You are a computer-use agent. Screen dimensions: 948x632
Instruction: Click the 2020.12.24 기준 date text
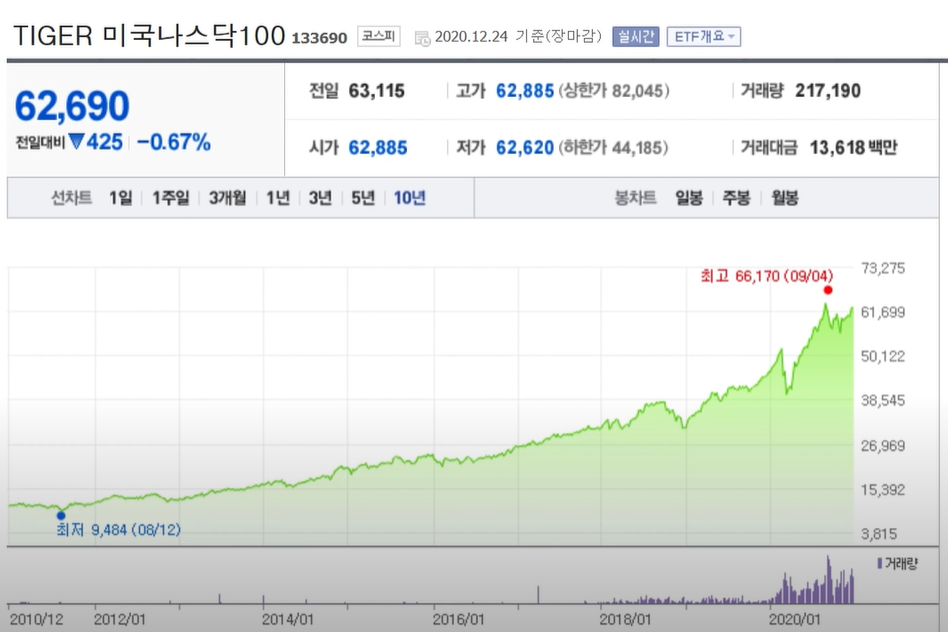click(518, 36)
